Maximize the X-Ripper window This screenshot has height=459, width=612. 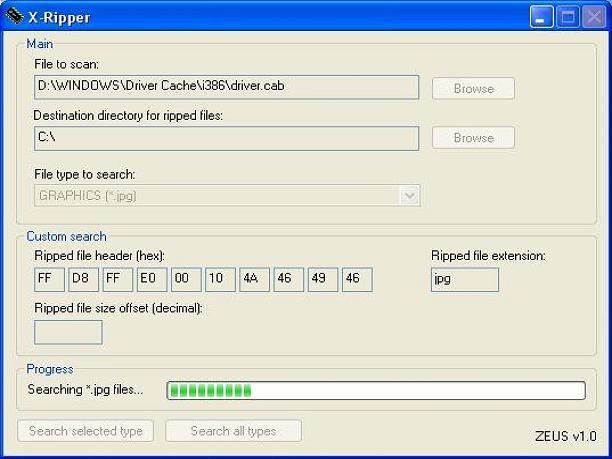pyautogui.click(x=568, y=17)
